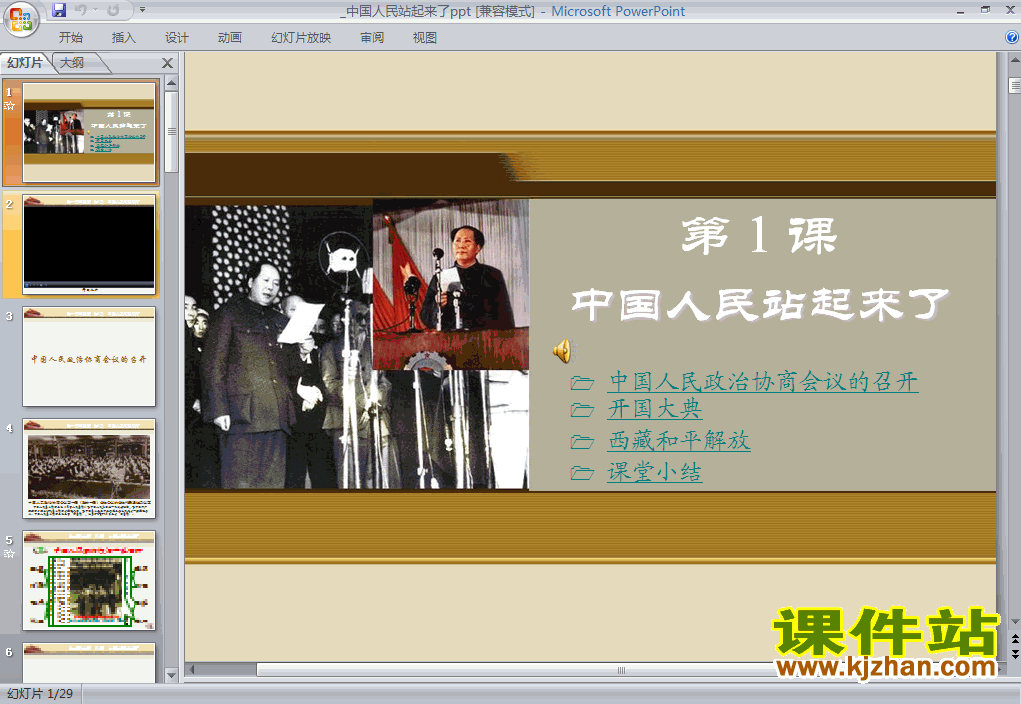1021x704 pixels.
Task: Select slide 3 thumbnail
Action: pos(89,356)
